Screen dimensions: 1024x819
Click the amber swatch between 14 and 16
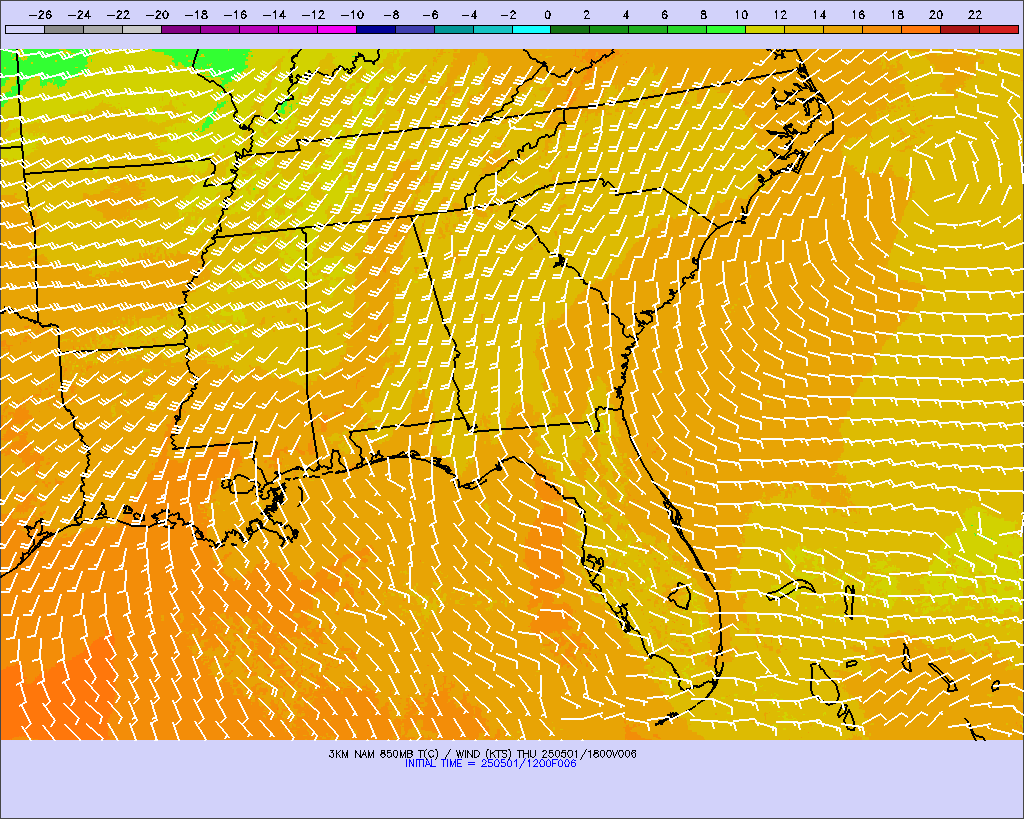coord(843,29)
